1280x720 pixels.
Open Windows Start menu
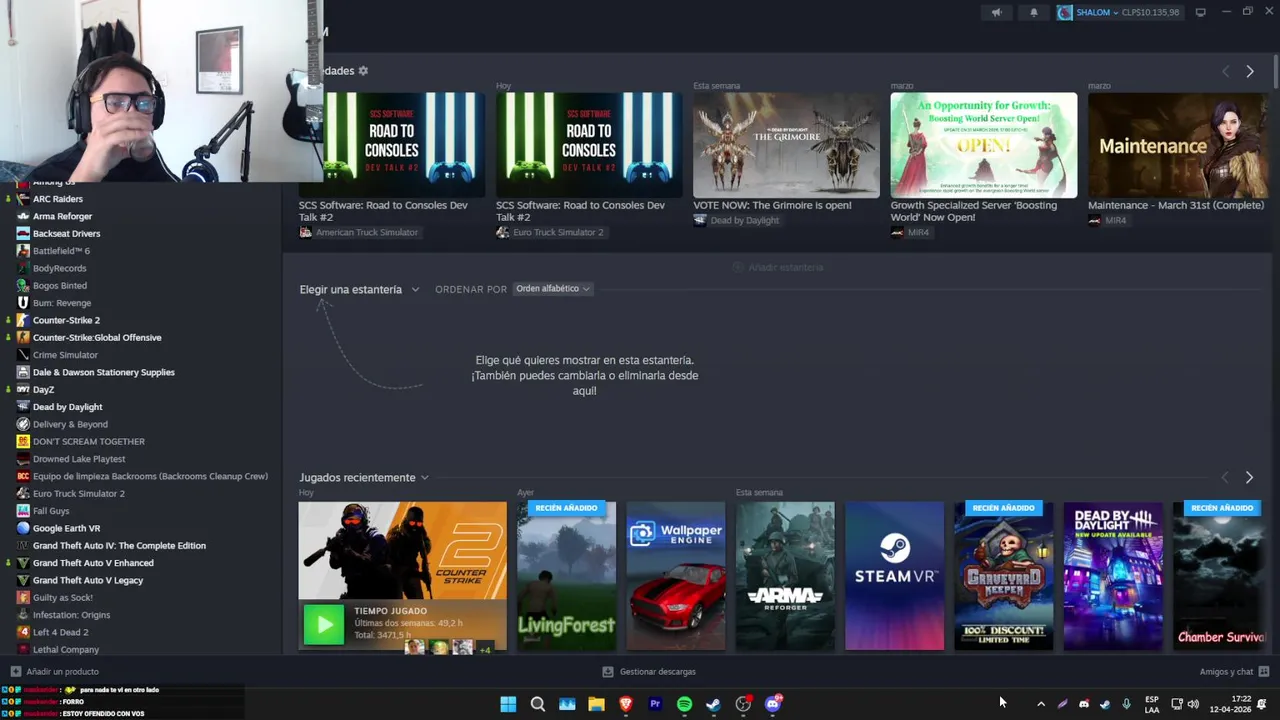coord(508,704)
